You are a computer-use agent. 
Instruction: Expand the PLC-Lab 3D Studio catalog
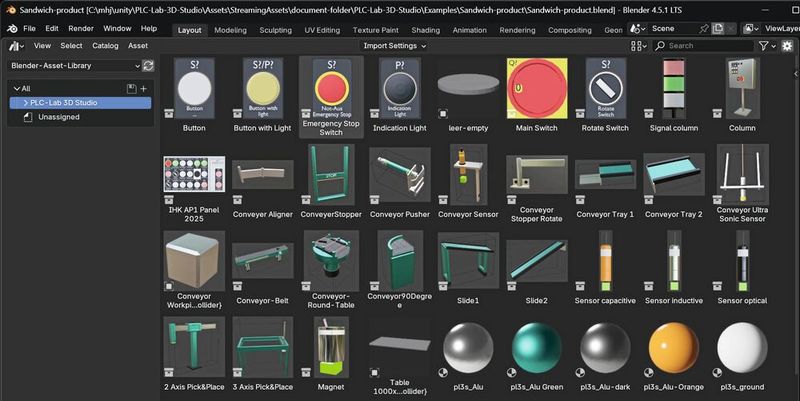click(26, 103)
